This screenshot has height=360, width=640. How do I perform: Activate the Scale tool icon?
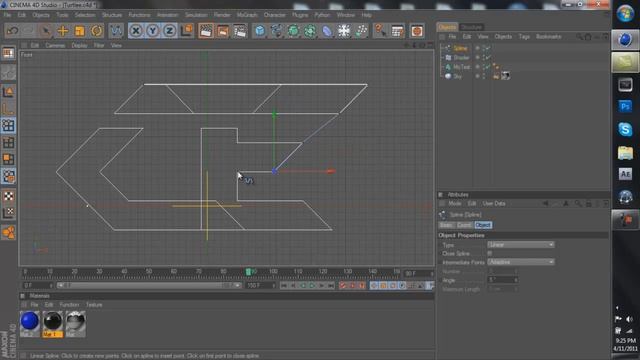(80, 31)
